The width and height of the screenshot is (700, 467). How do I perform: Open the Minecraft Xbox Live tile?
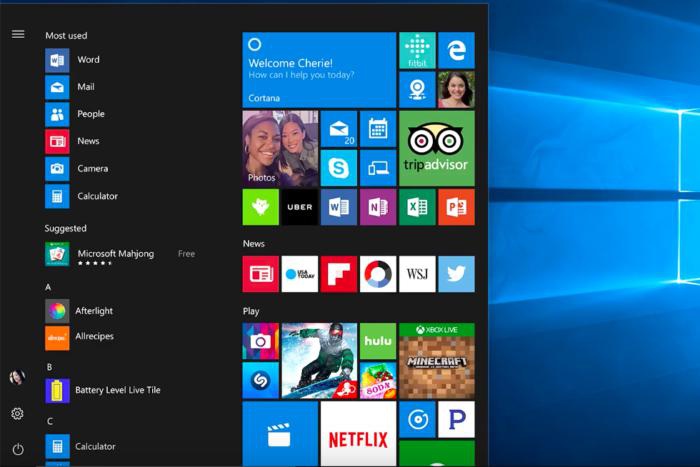436,360
